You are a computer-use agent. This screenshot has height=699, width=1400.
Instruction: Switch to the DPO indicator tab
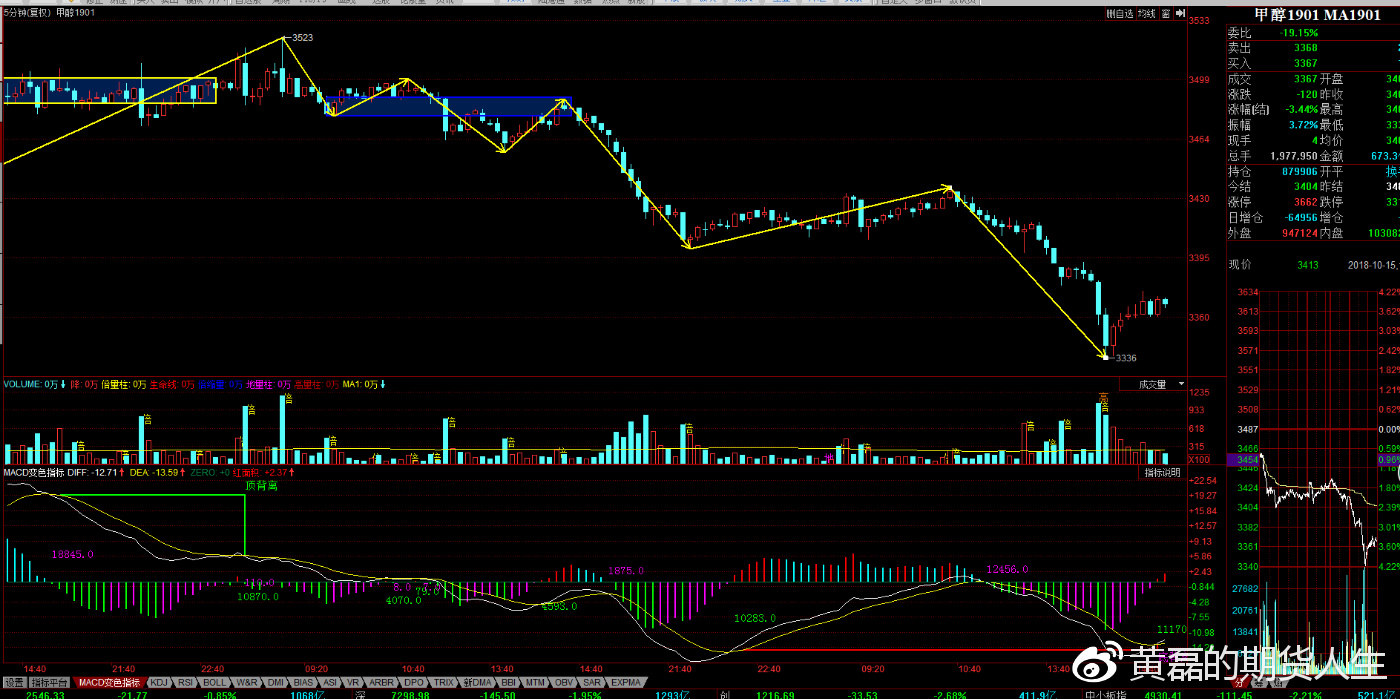point(413,682)
